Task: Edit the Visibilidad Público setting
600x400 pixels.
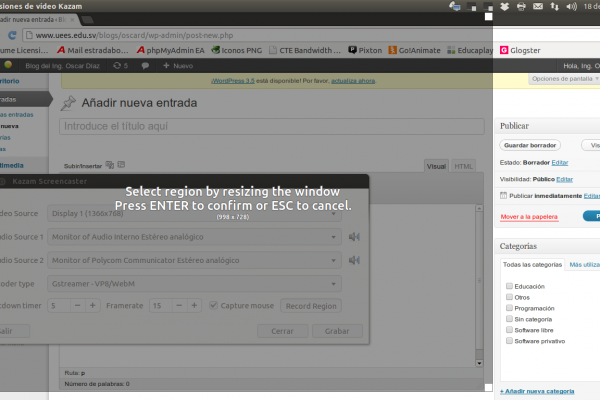Action: tap(564, 179)
